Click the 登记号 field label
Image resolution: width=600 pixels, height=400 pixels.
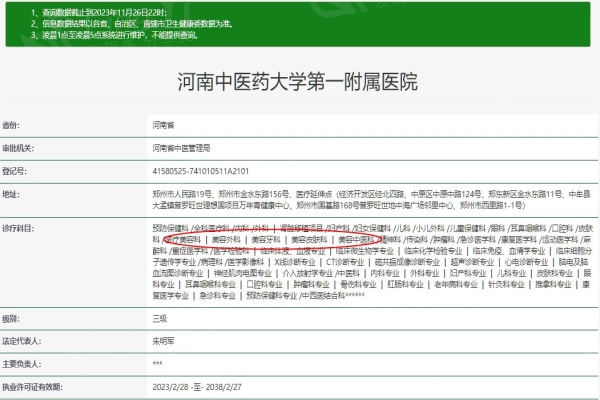(x=15, y=171)
